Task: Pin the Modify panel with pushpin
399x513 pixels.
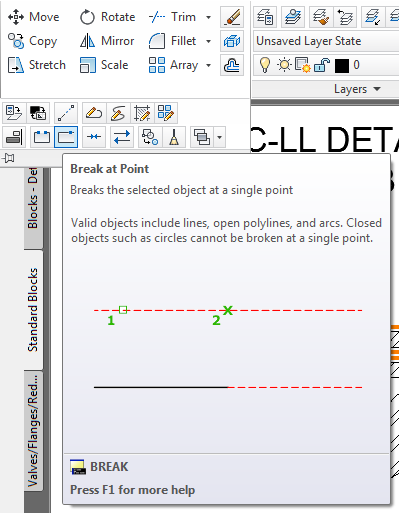Action: point(9,158)
